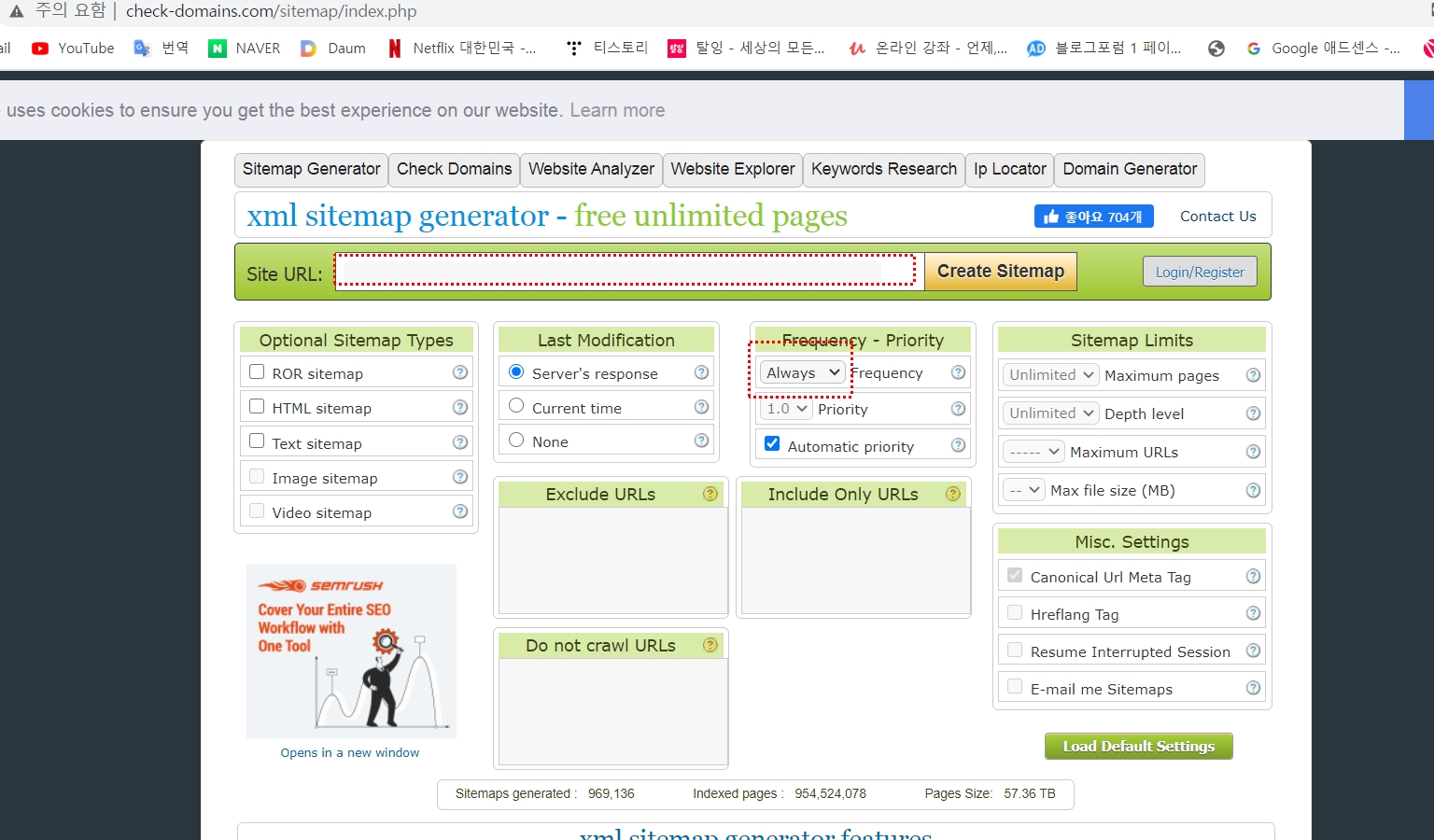This screenshot has height=840, width=1434.
Task: Open the YouTube bookmark
Action: tap(73, 49)
